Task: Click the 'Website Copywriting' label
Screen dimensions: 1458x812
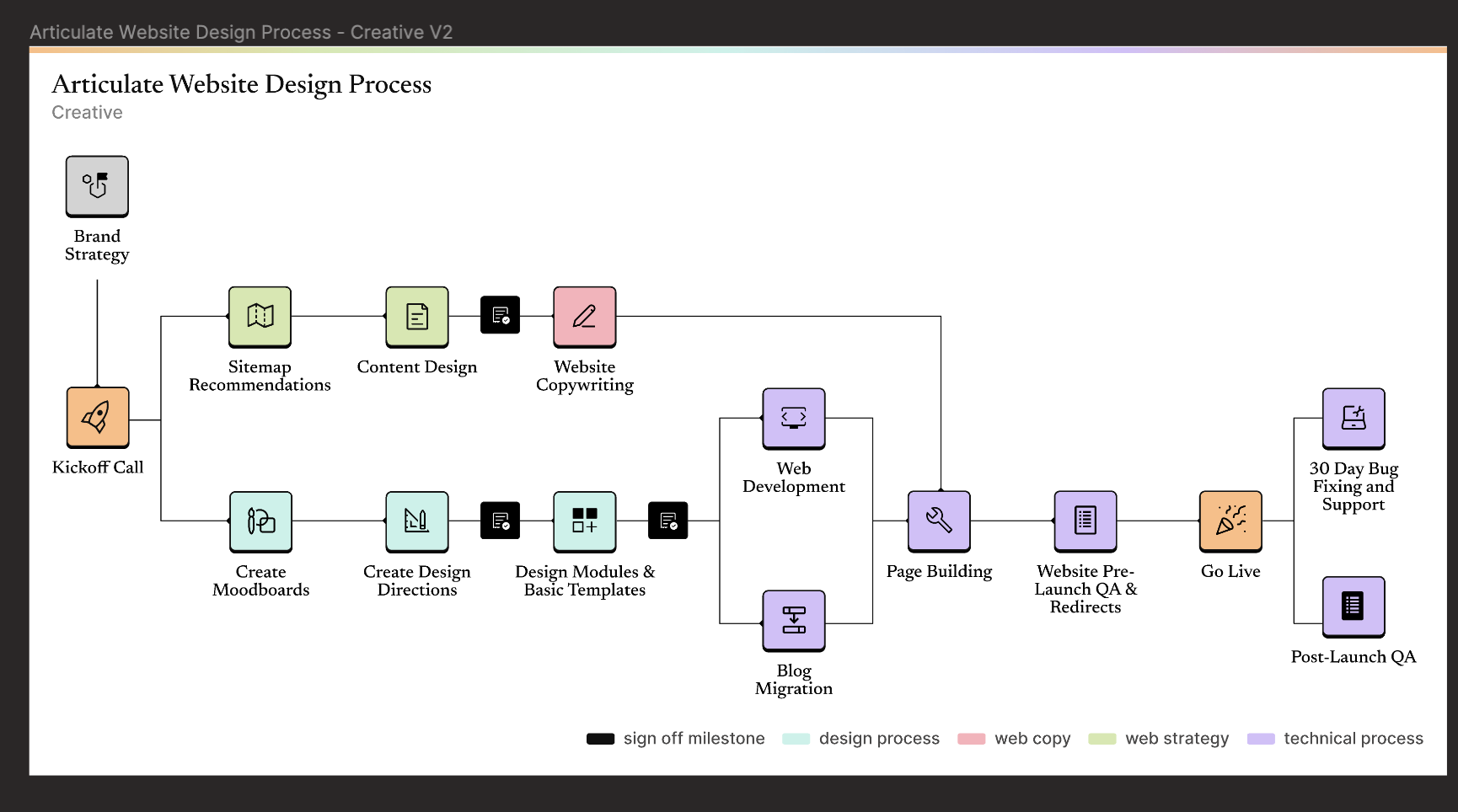Action: [585, 376]
